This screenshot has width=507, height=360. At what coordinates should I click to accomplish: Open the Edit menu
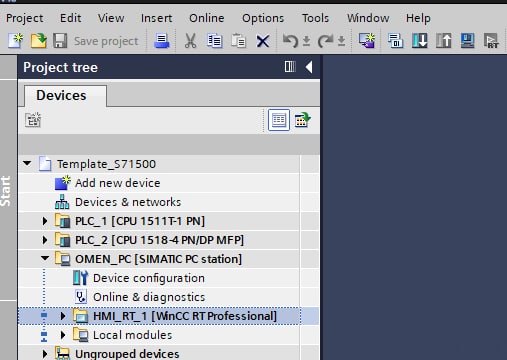tap(70, 18)
